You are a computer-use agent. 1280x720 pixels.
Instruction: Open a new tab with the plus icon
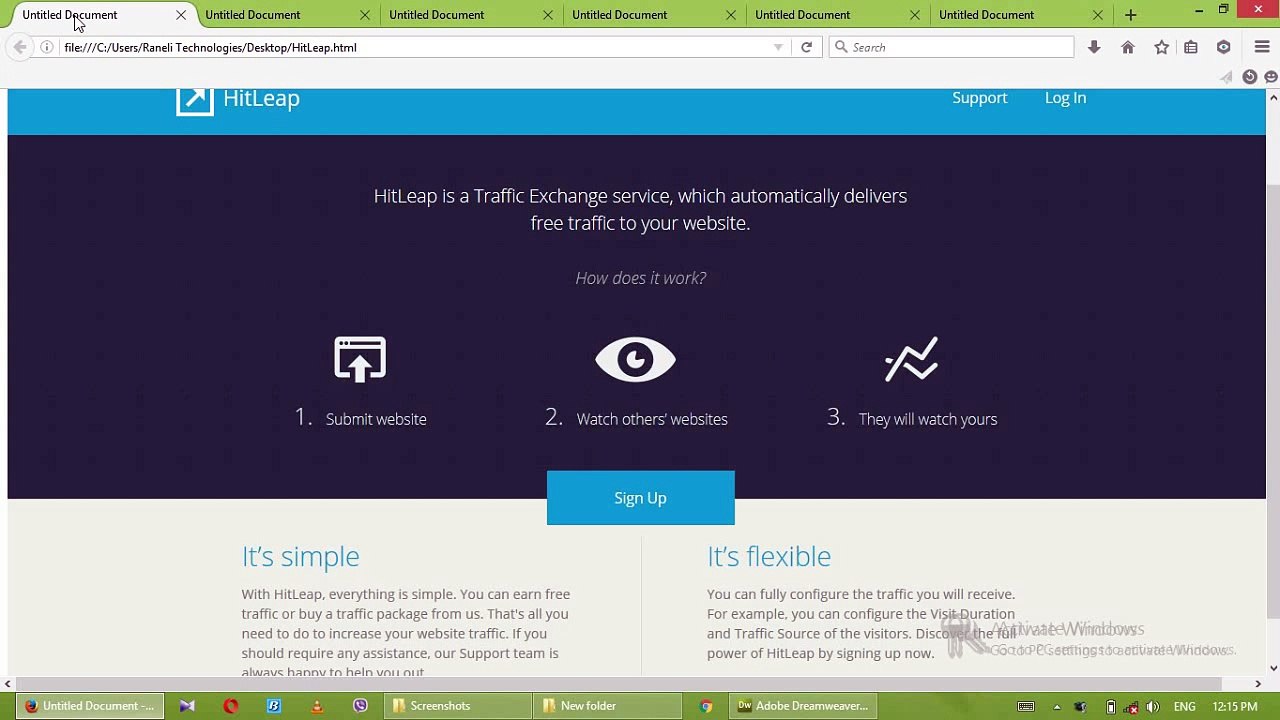click(1130, 15)
